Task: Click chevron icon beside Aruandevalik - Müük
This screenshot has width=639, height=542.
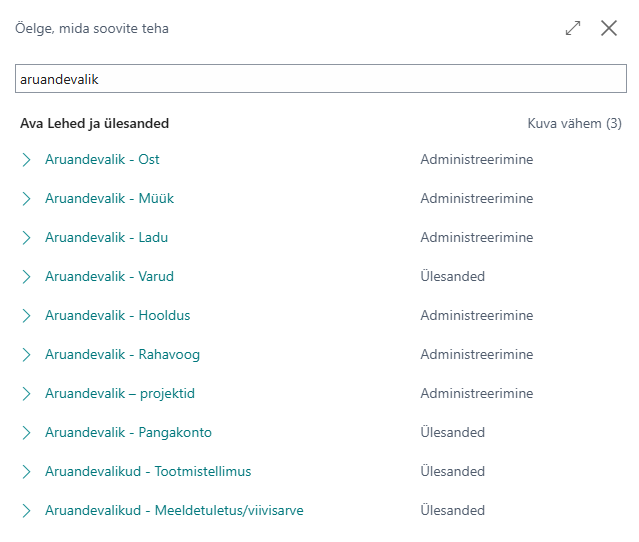Action: pos(26,199)
